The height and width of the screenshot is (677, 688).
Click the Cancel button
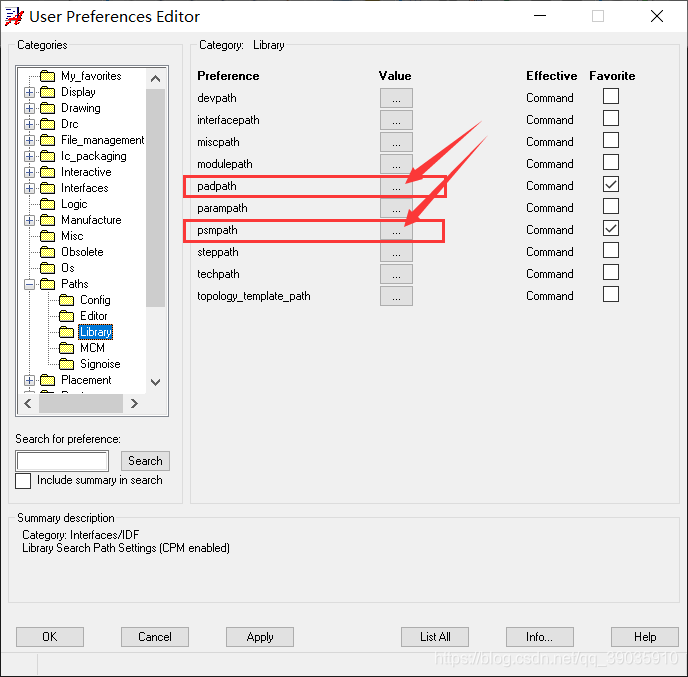click(155, 637)
